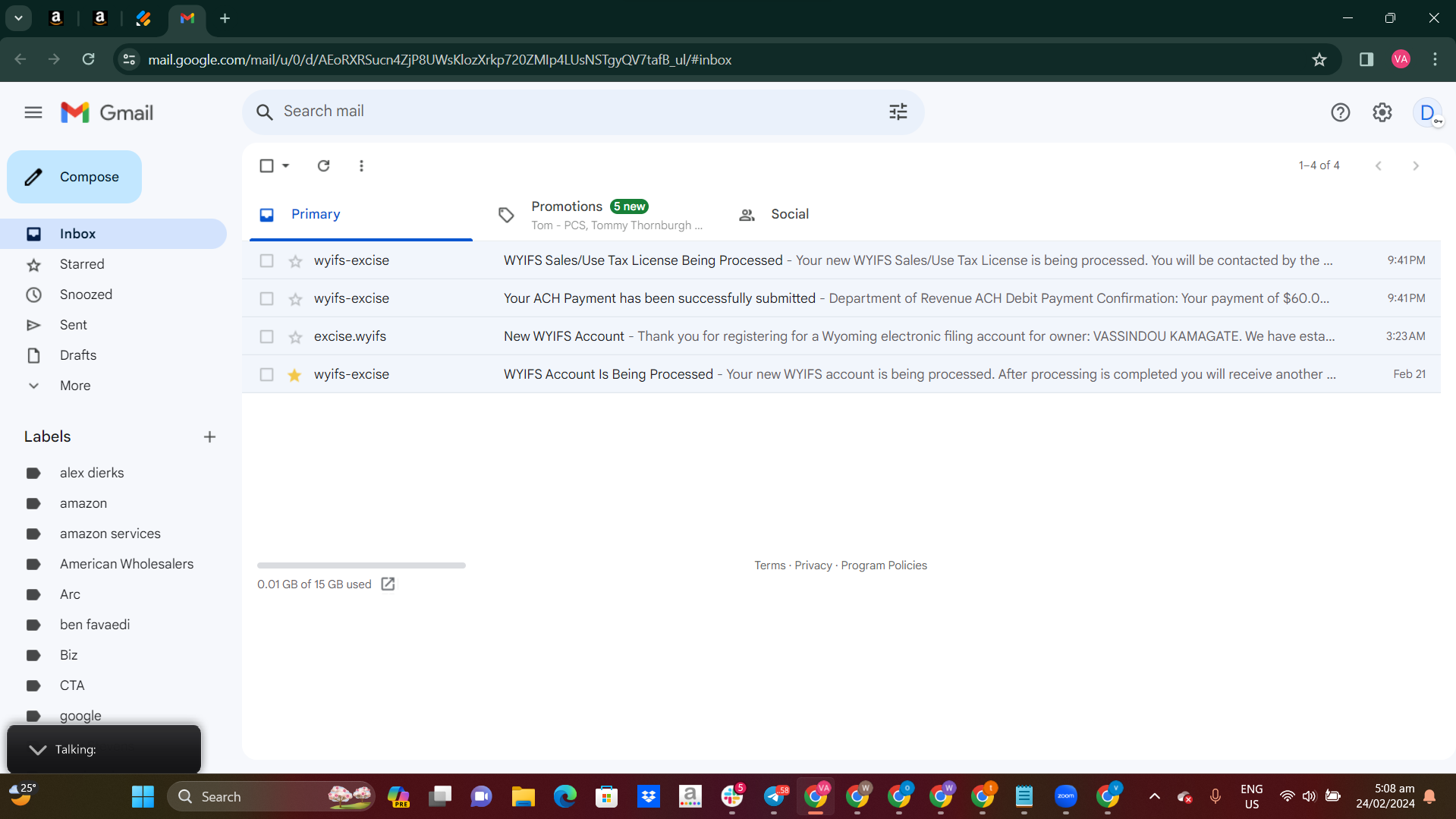
Task: Star the ACH Payment email
Action: (295, 299)
